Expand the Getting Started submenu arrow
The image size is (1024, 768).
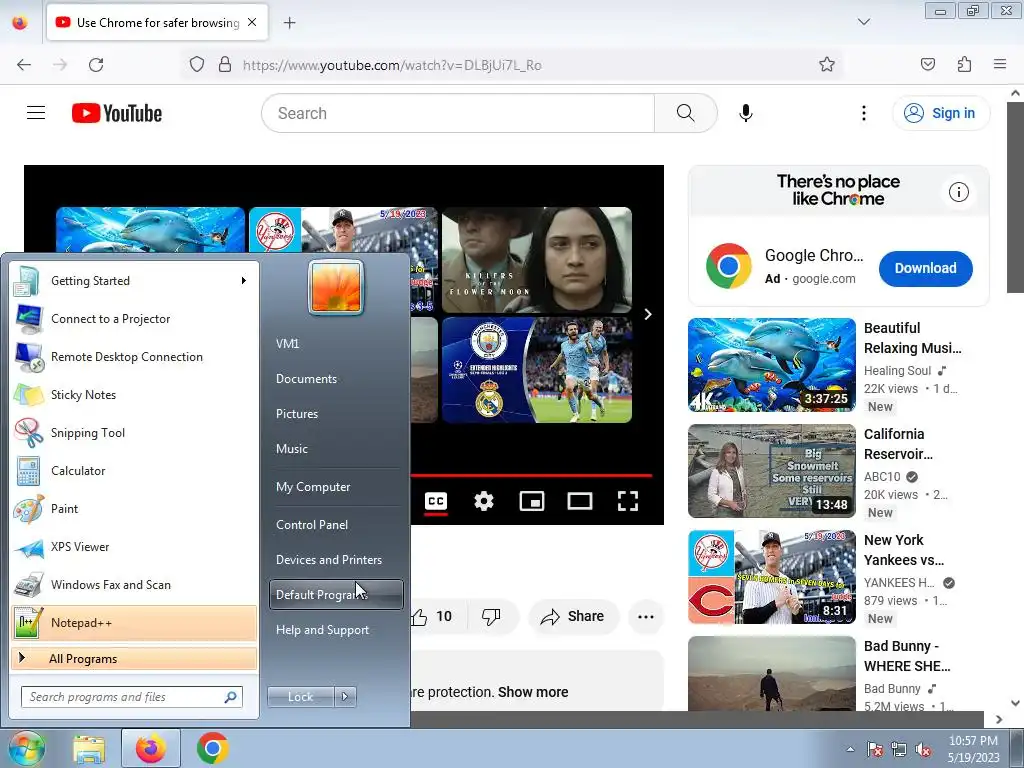click(244, 281)
